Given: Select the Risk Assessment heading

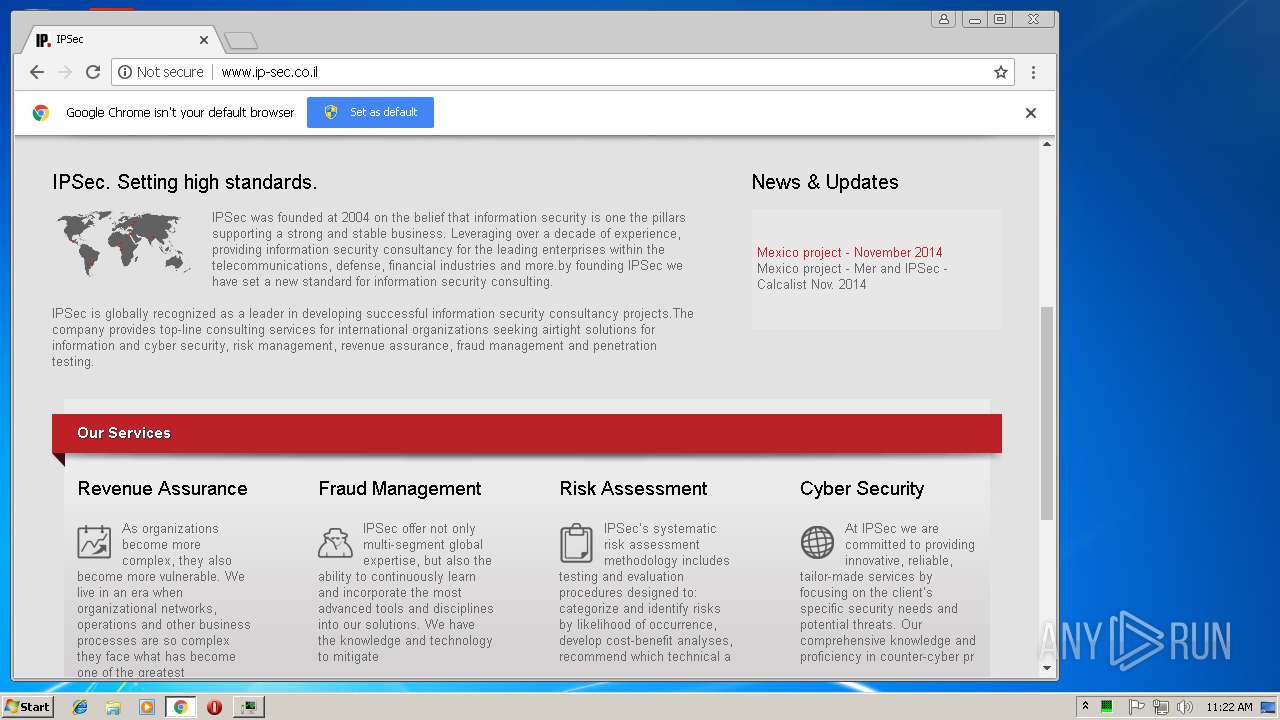Looking at the screenshot, I should [633, 488].
